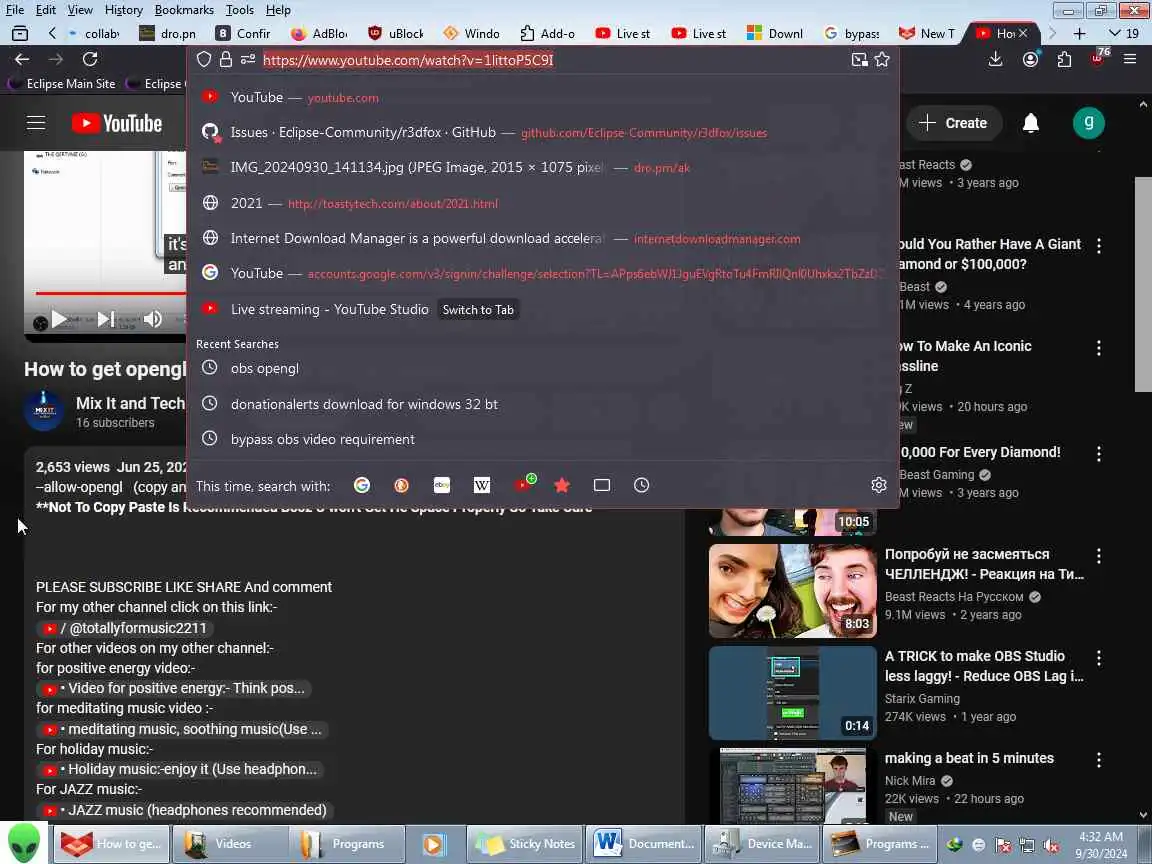Switch to the bypass Google tab
Image resolution: width=1152 pixels, height=864 pixels.
[852, 33]
